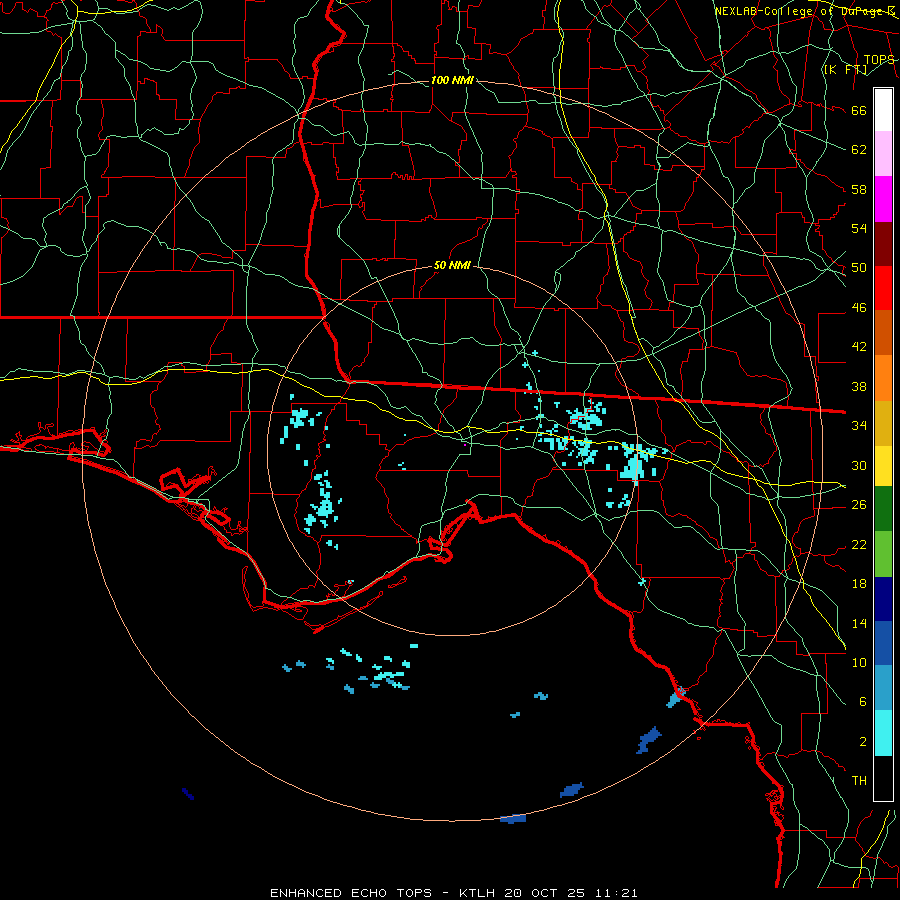Click the legend value '30'
This screenshot has width=900, height=900.
click(x=859, y=465)
